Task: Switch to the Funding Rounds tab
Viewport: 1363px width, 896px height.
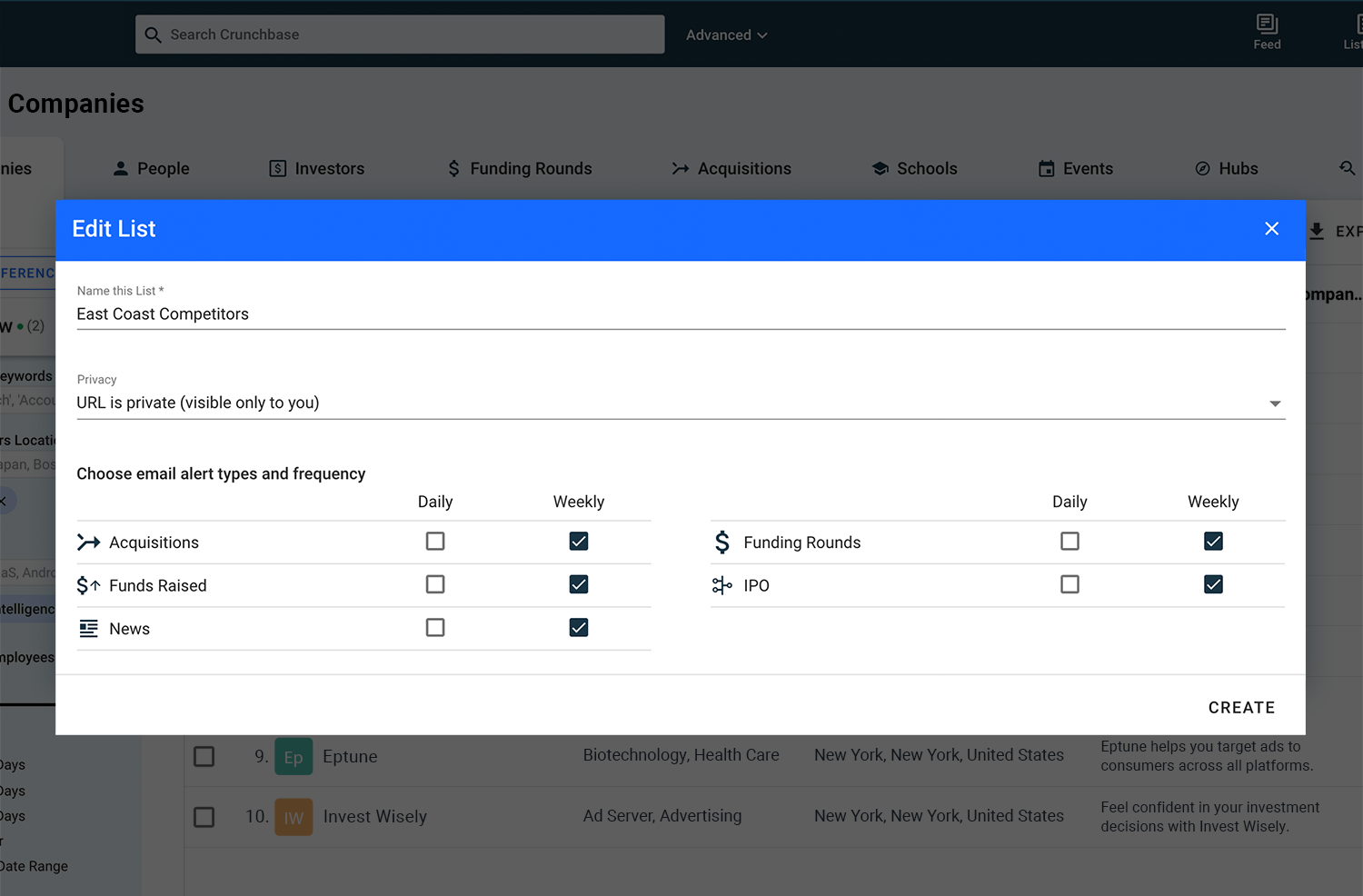Action: pyautogui.click(x=519, y=168)
